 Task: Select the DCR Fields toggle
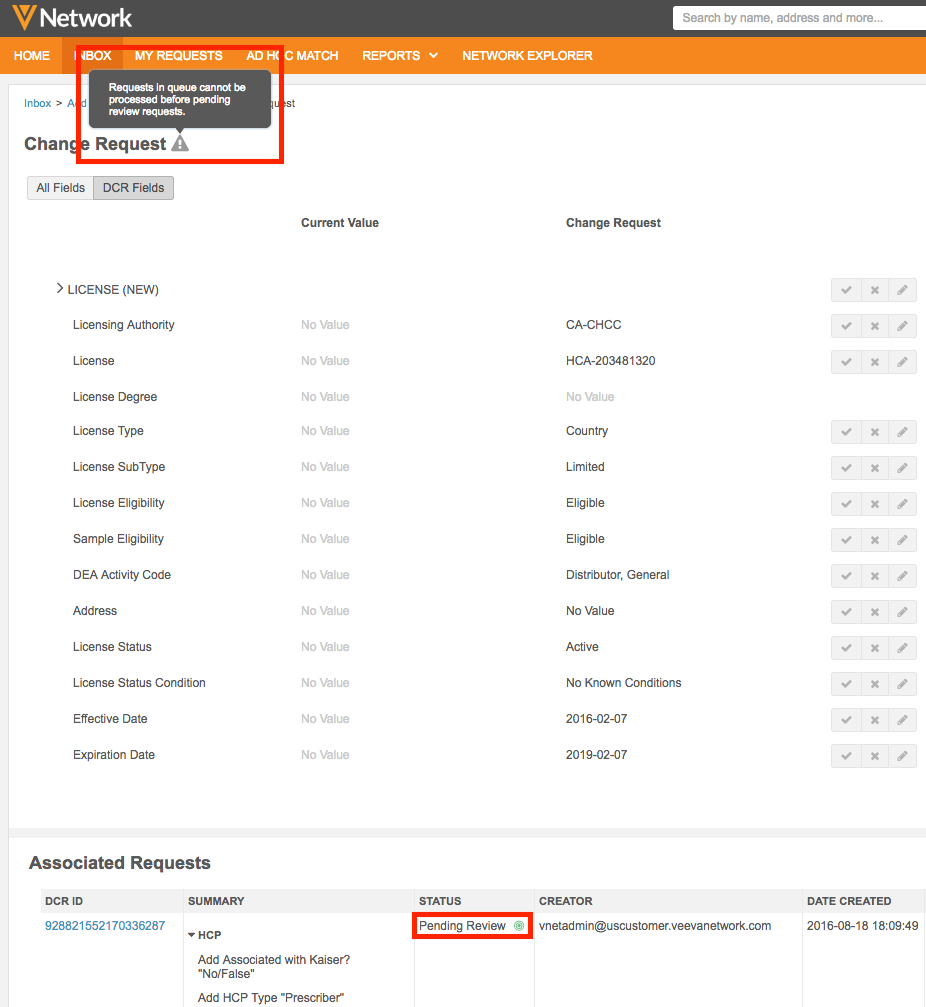(x=133, y=188)
